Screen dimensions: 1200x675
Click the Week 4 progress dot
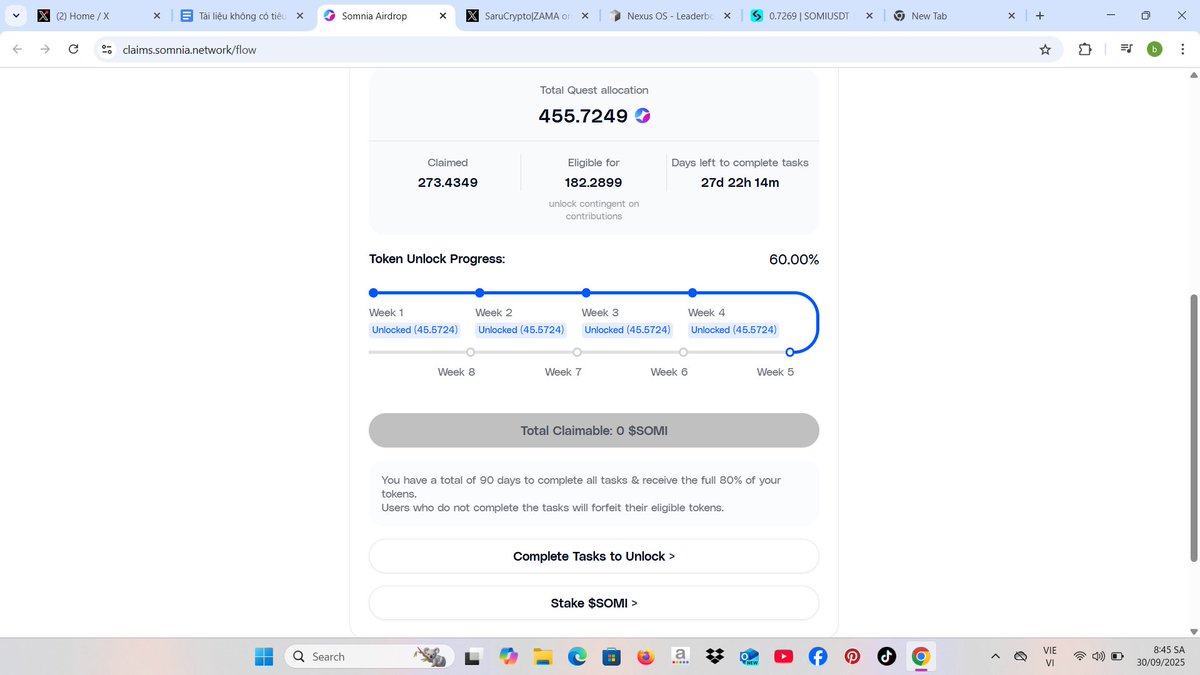click(x=692, y=293)
